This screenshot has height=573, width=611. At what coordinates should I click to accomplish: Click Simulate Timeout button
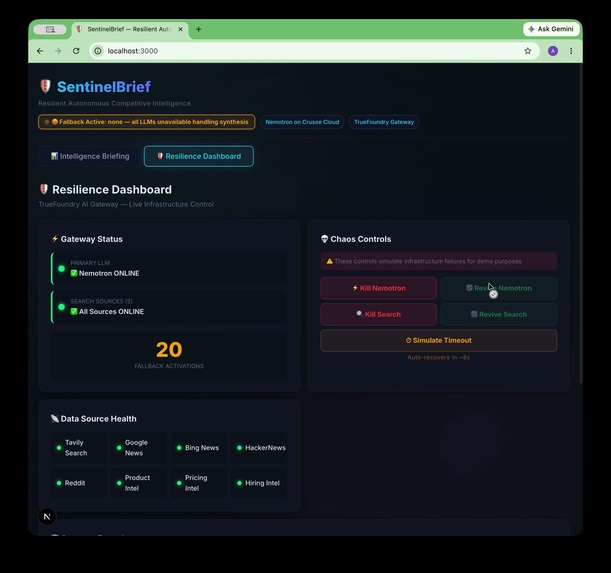pyautogui.click(x=438, y=340)
